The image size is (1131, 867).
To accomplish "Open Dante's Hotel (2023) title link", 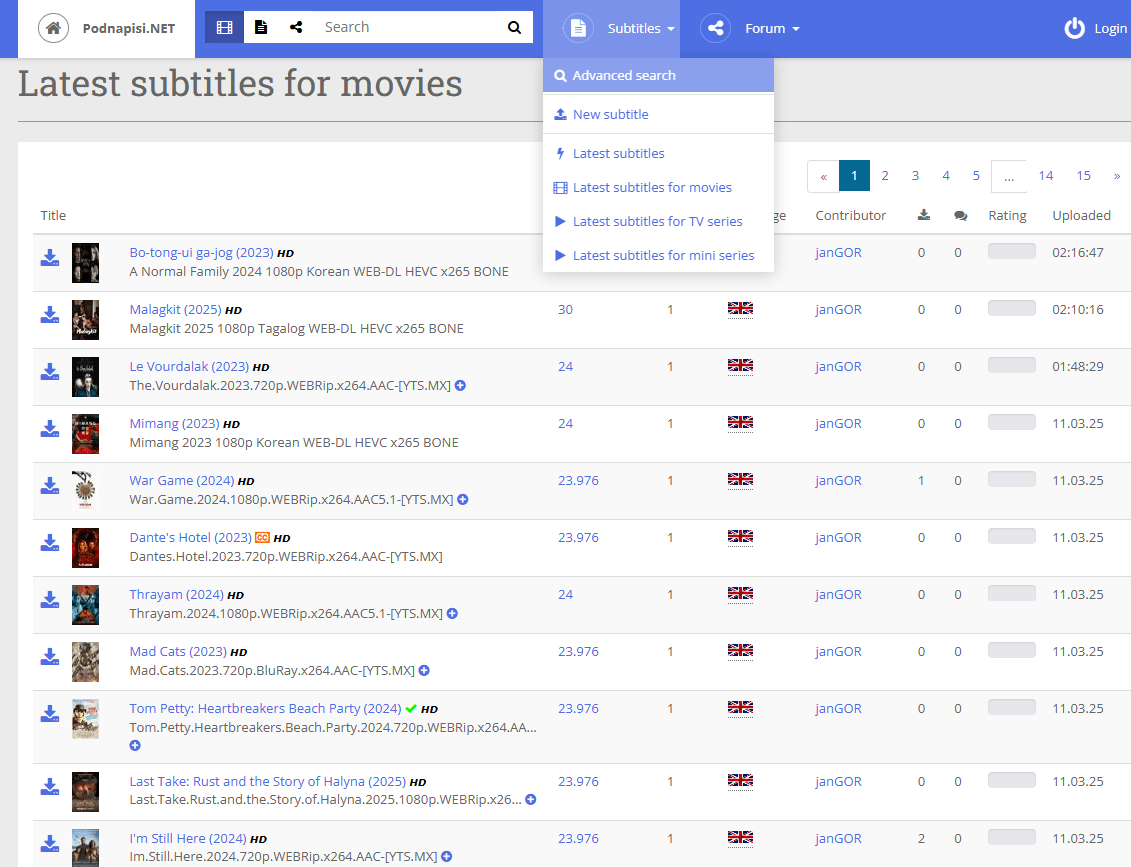I will coord(190,537).
